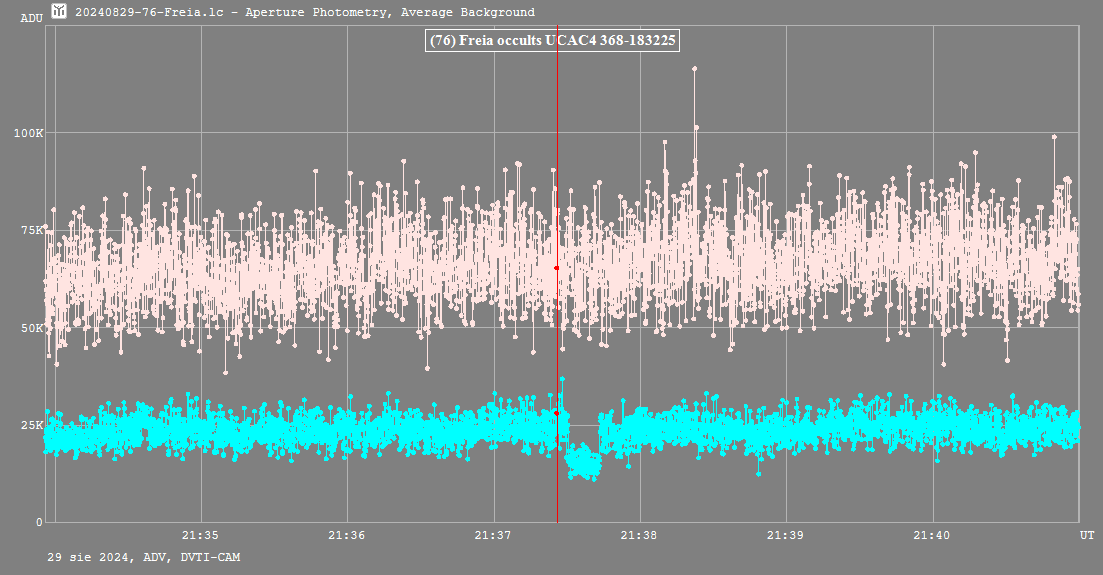Click the 75K y-axis label
Image resolution: width=1103 pixels, height=575 pixels.
(32, 230)
